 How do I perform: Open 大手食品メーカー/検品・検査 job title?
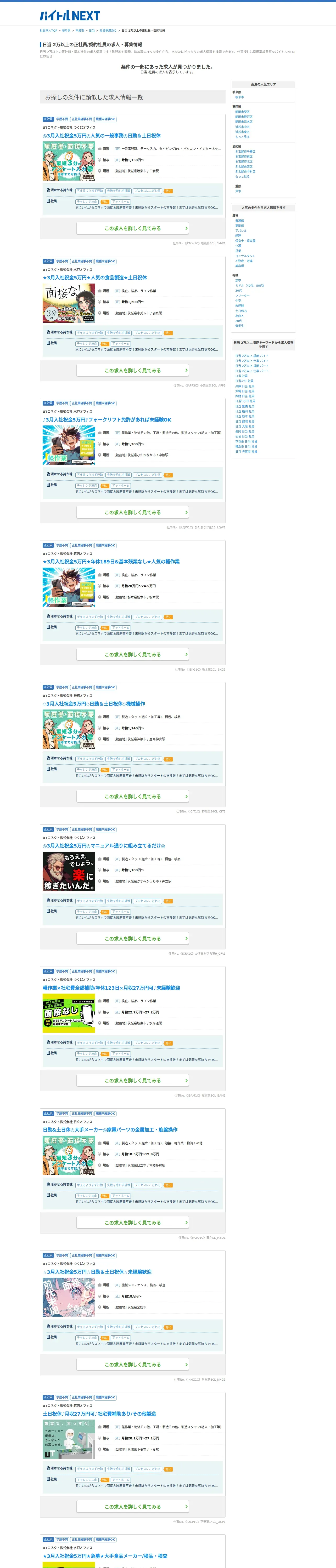pos(105,1556)
